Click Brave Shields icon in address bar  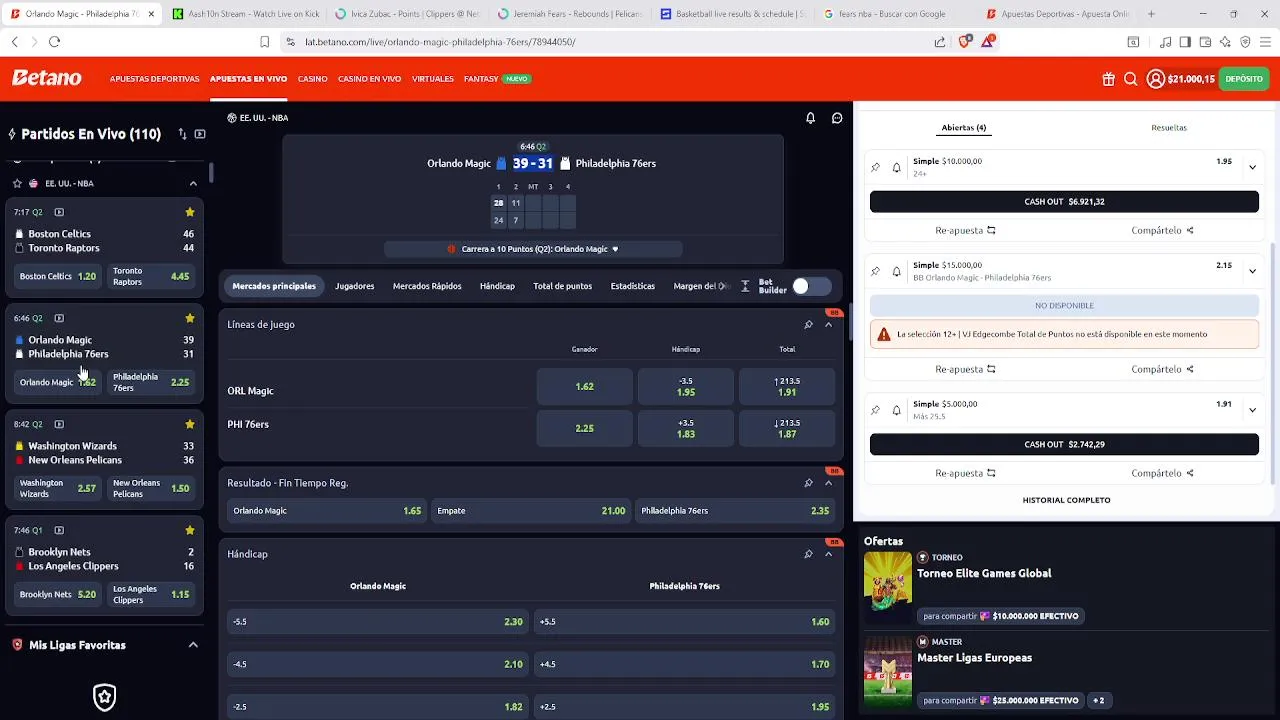pos(964,42)
